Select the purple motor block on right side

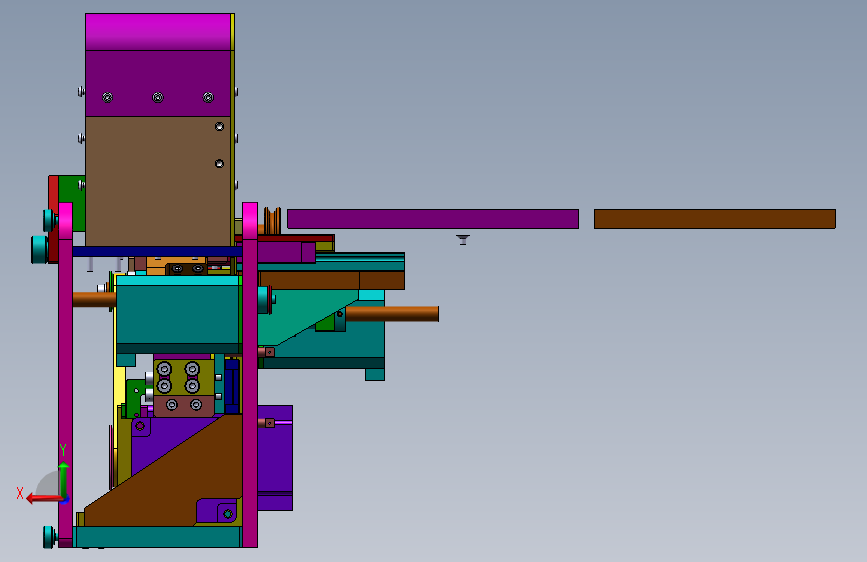275,457
